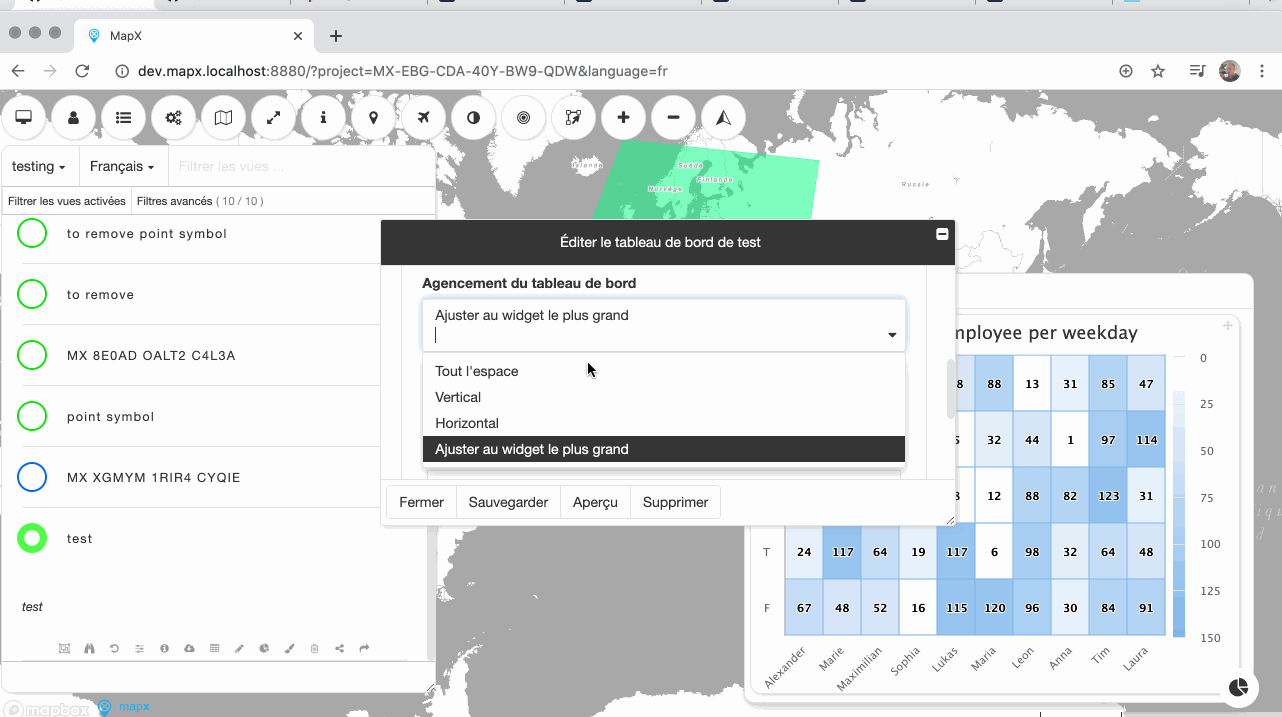Image resolution: width=1282 pixels, height=717 pixels.
Task: Toggle the 'to remove point symbol' view circle
Action: coord(31,233)
